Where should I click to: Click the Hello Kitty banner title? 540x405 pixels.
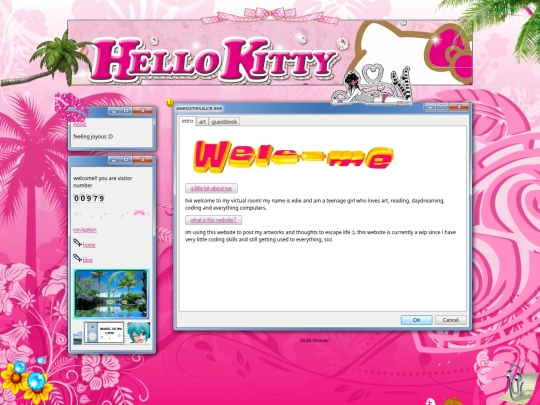click(214, 59)
